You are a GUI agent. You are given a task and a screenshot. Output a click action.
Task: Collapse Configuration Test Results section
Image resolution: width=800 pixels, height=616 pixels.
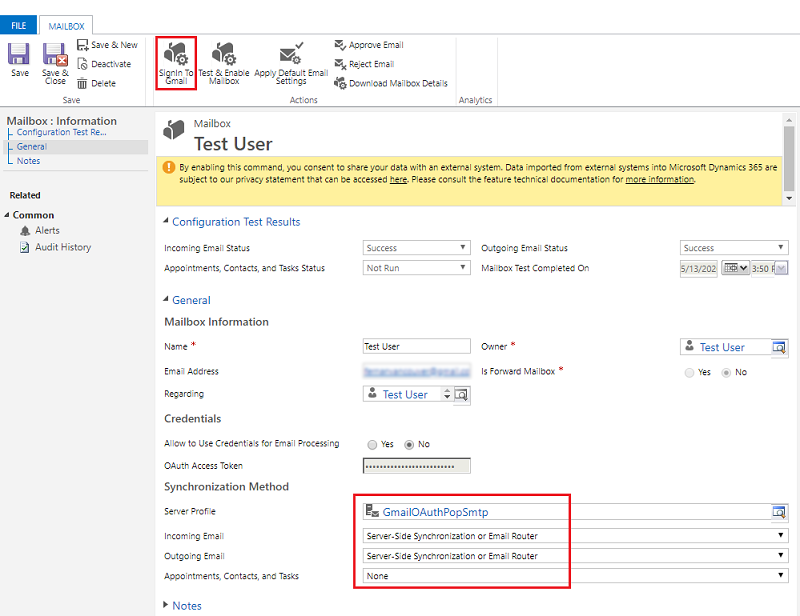[166, 221]
